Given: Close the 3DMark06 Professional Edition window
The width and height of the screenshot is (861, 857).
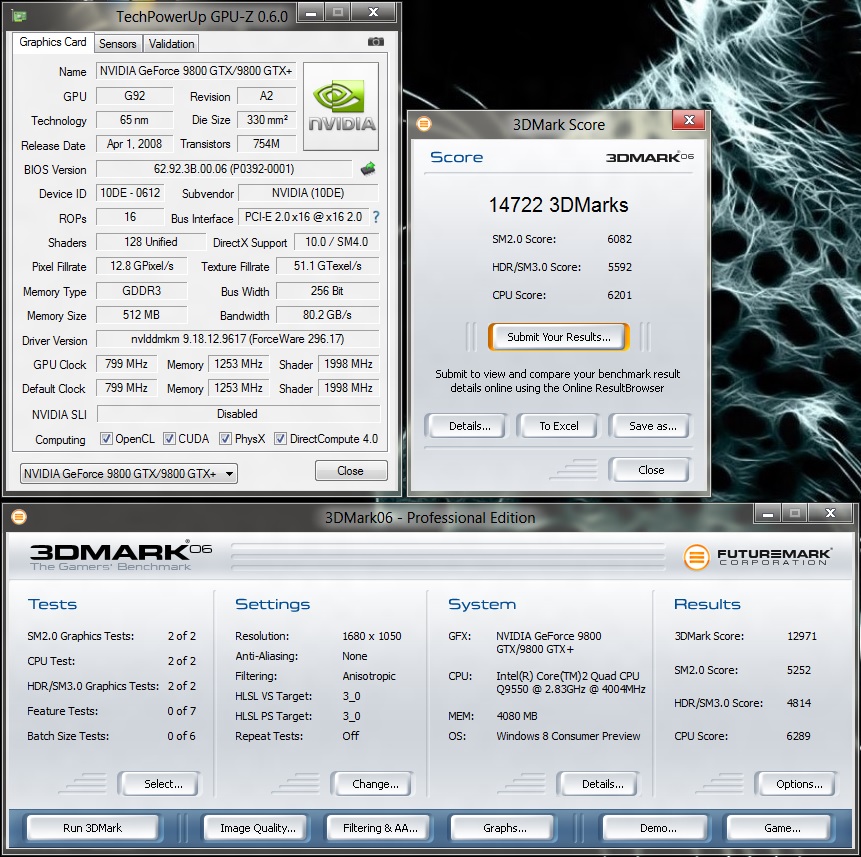Looking at the screenshot, I should point(830,513).
